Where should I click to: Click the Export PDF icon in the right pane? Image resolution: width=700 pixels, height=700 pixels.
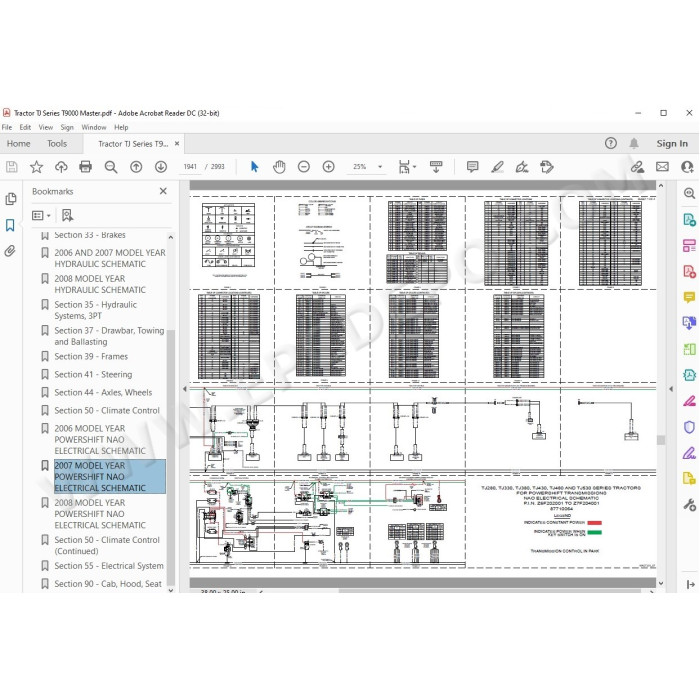[x=689, y=220]
